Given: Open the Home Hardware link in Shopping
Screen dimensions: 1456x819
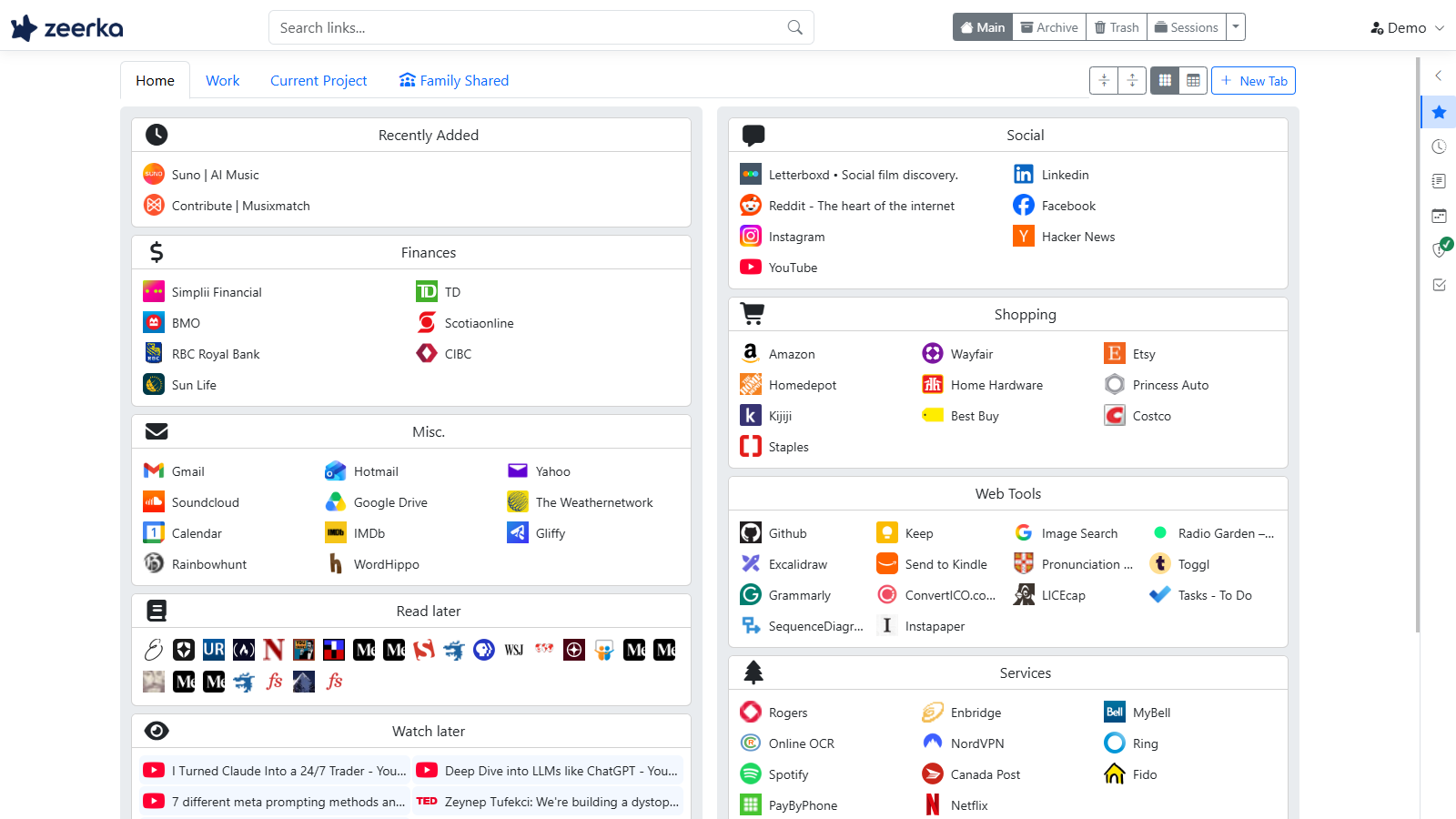Looking at the screenshot, I should click(x=996, y=385).
